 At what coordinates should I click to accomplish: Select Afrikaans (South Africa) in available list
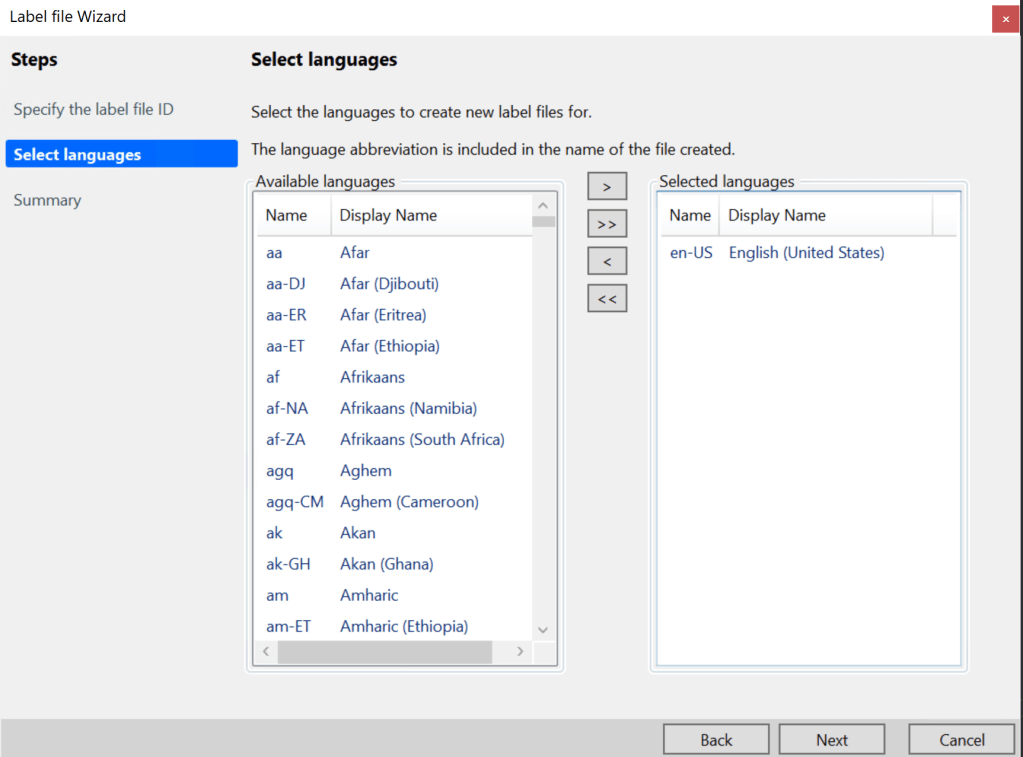pyautogui.click(x=422, y=439)
